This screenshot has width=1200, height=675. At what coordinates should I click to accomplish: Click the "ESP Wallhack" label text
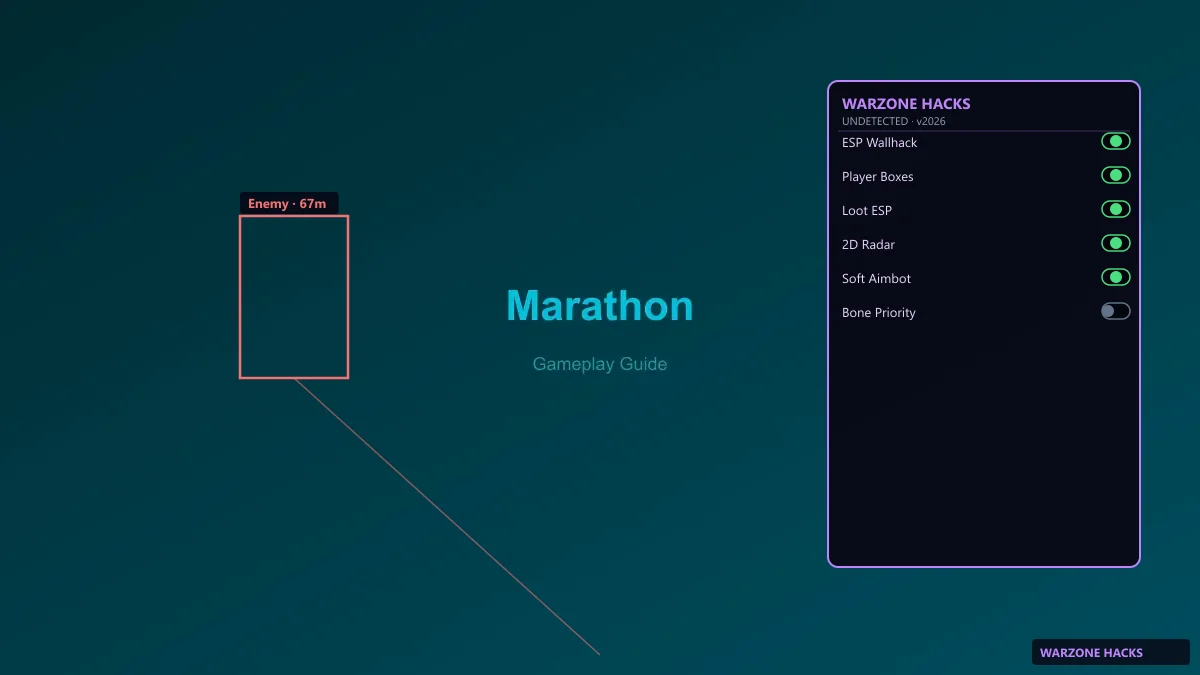pyautogui.click(x=879, y=142)
